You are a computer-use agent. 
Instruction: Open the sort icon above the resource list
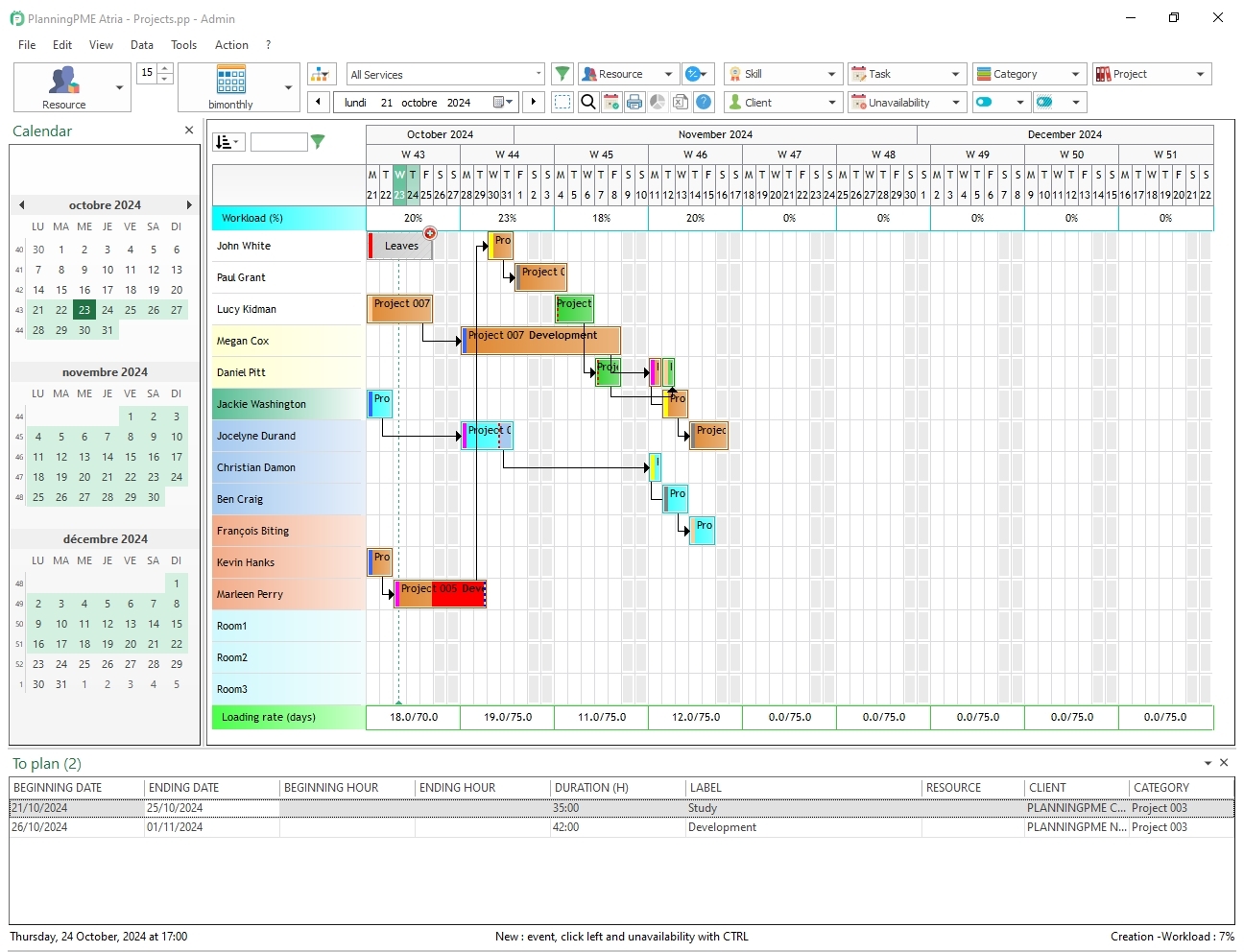[227, 141]
